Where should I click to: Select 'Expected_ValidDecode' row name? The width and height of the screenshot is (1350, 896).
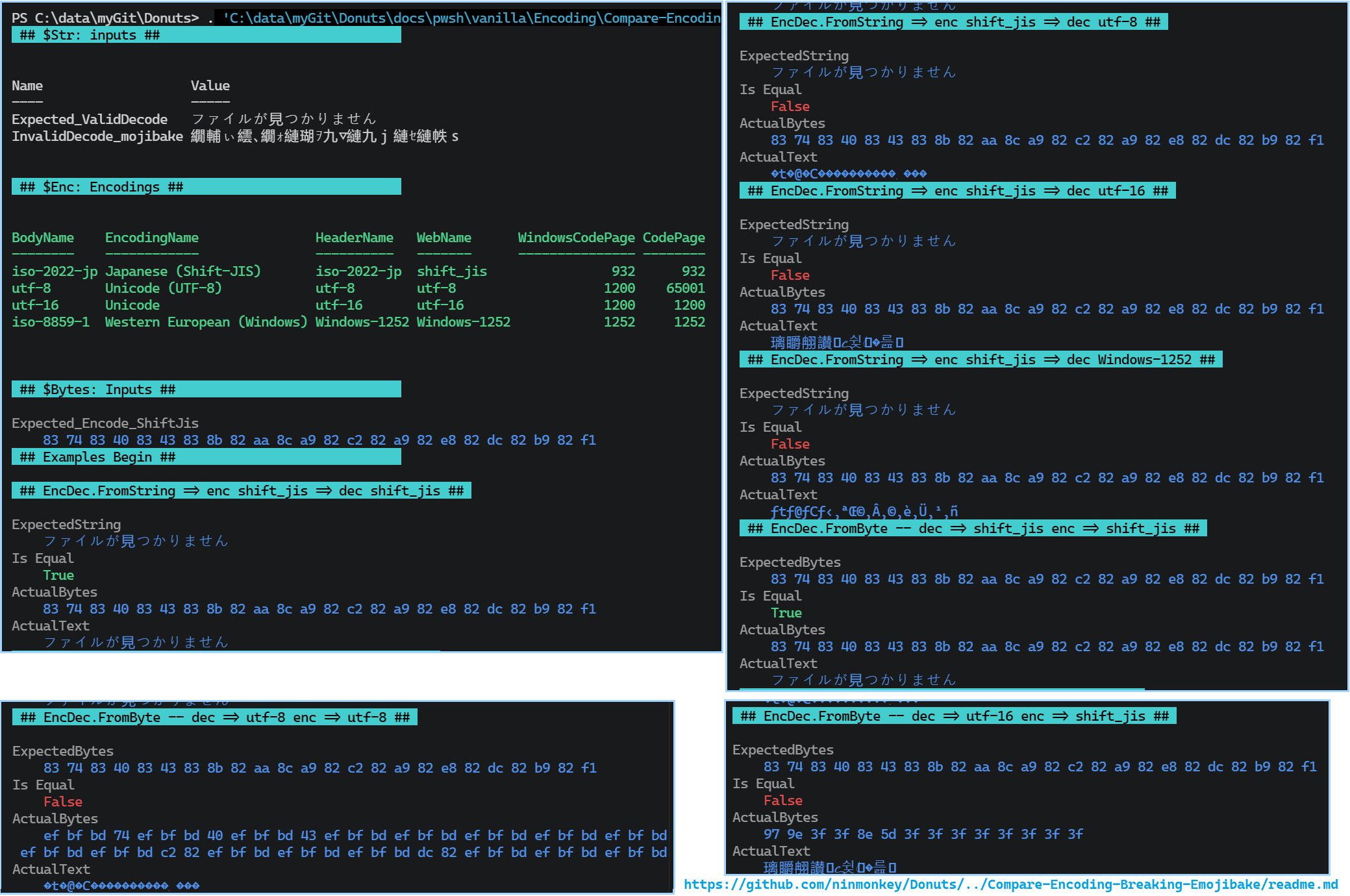[90, 119]
